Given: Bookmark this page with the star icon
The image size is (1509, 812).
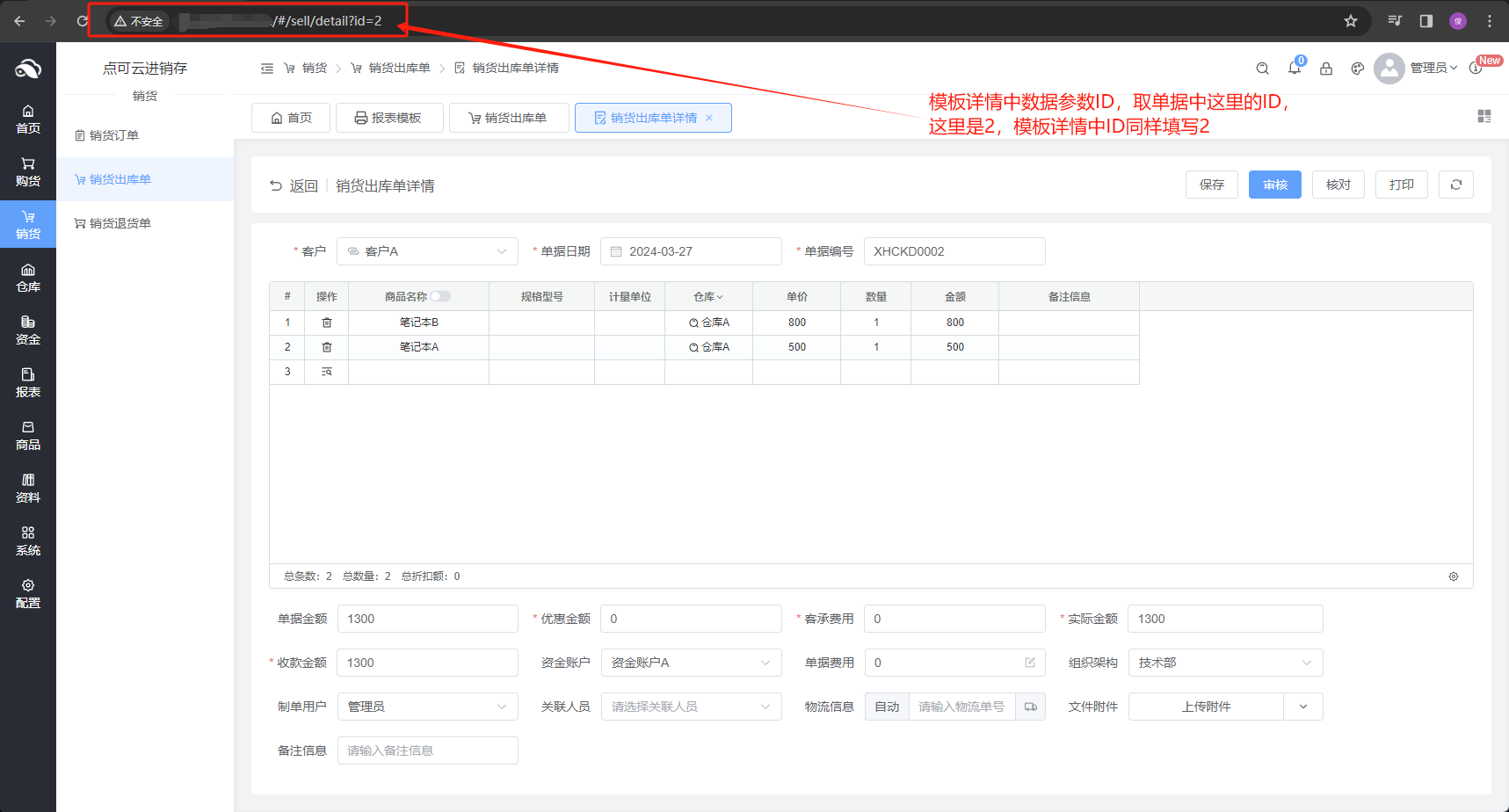Looking at the screenshot, I should tap(1351, 21).
